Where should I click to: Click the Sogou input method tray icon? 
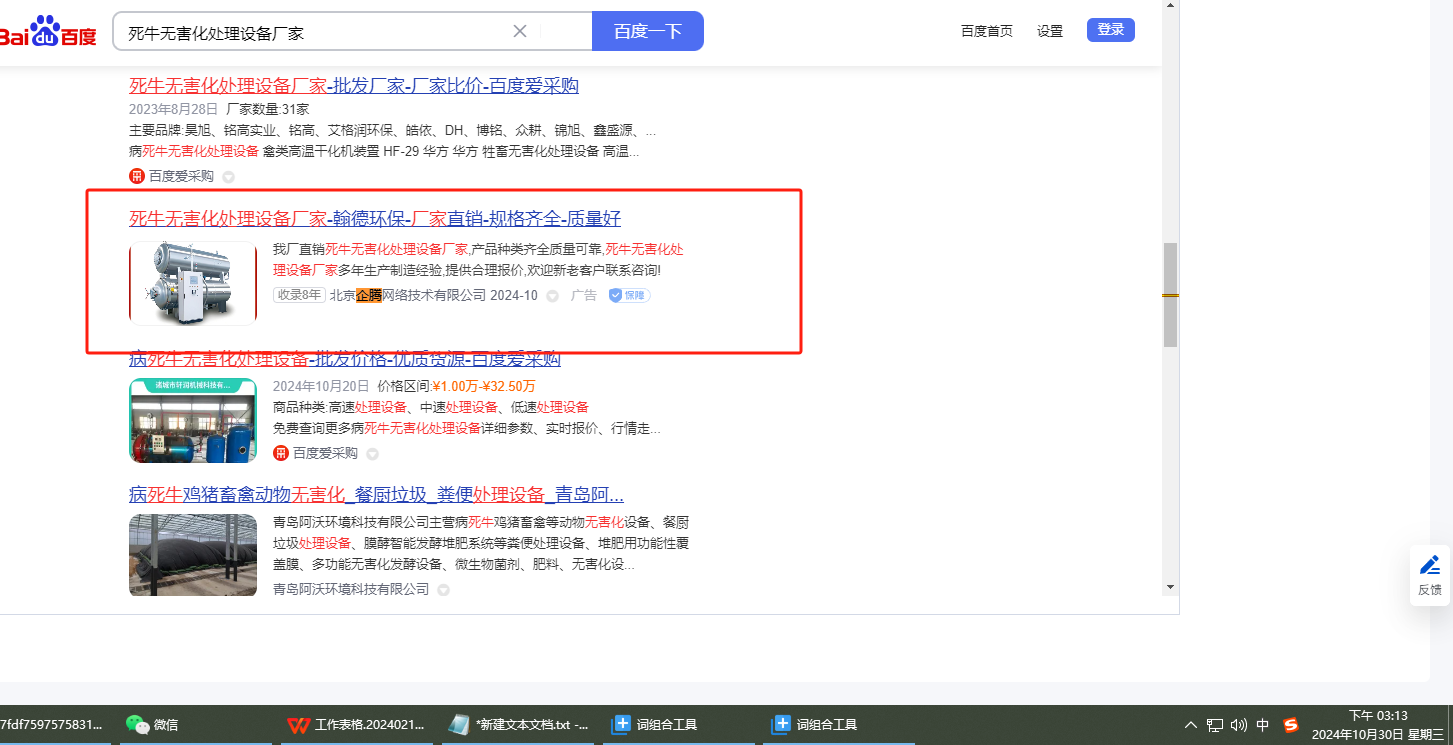(1291, 725)
